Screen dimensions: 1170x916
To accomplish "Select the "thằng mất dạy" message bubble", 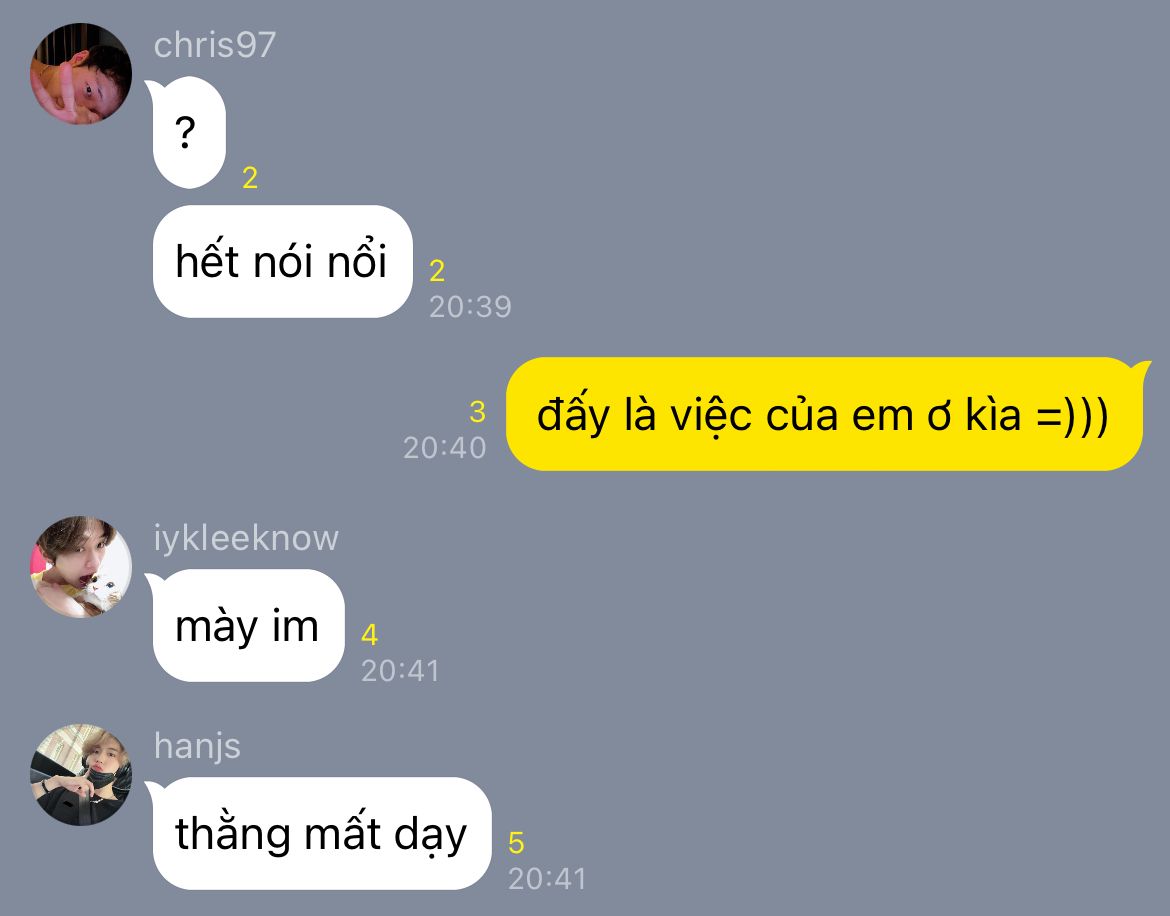I will coord(319,833).
